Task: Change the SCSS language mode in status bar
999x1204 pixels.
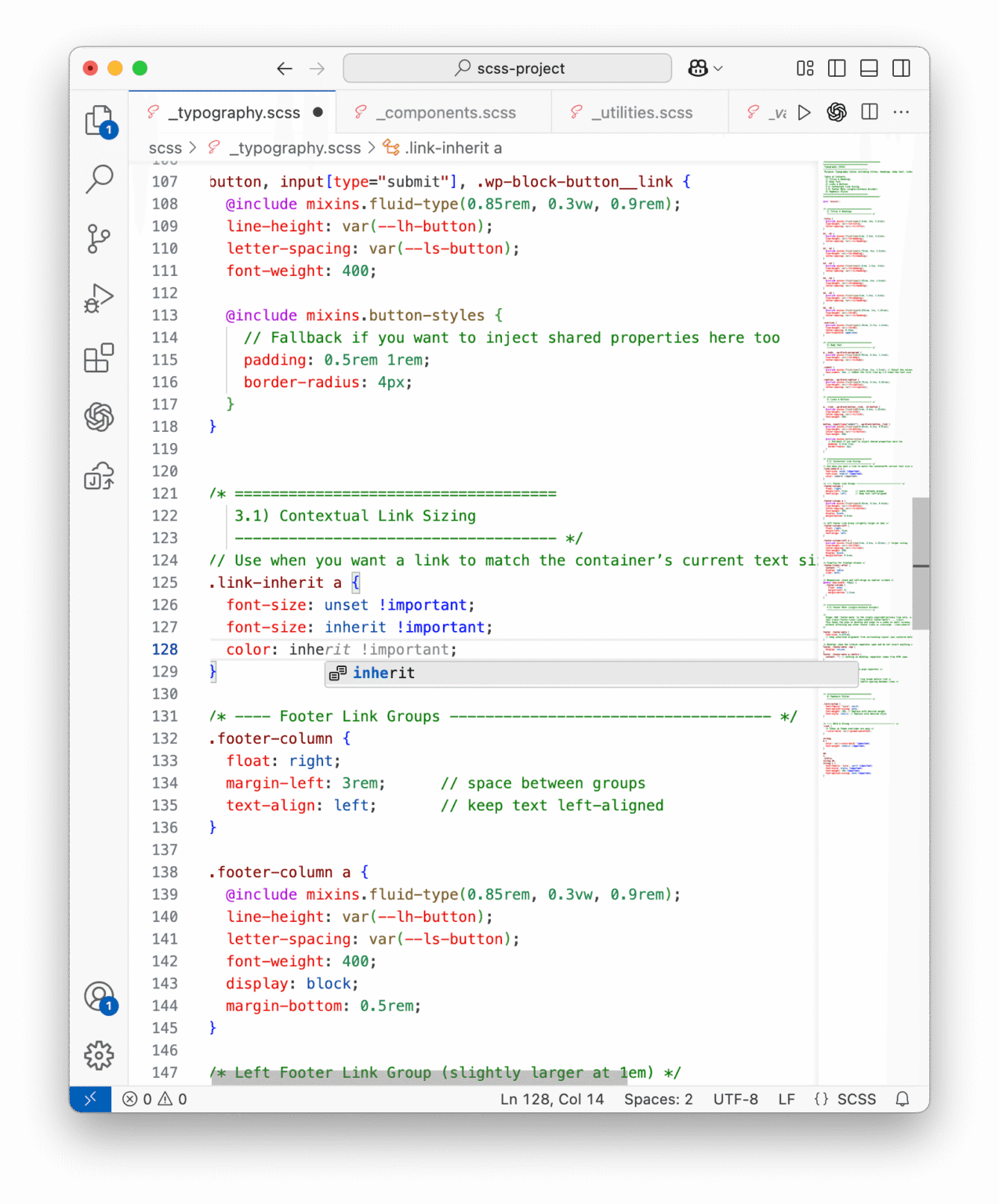Action: click(856, 1099)
